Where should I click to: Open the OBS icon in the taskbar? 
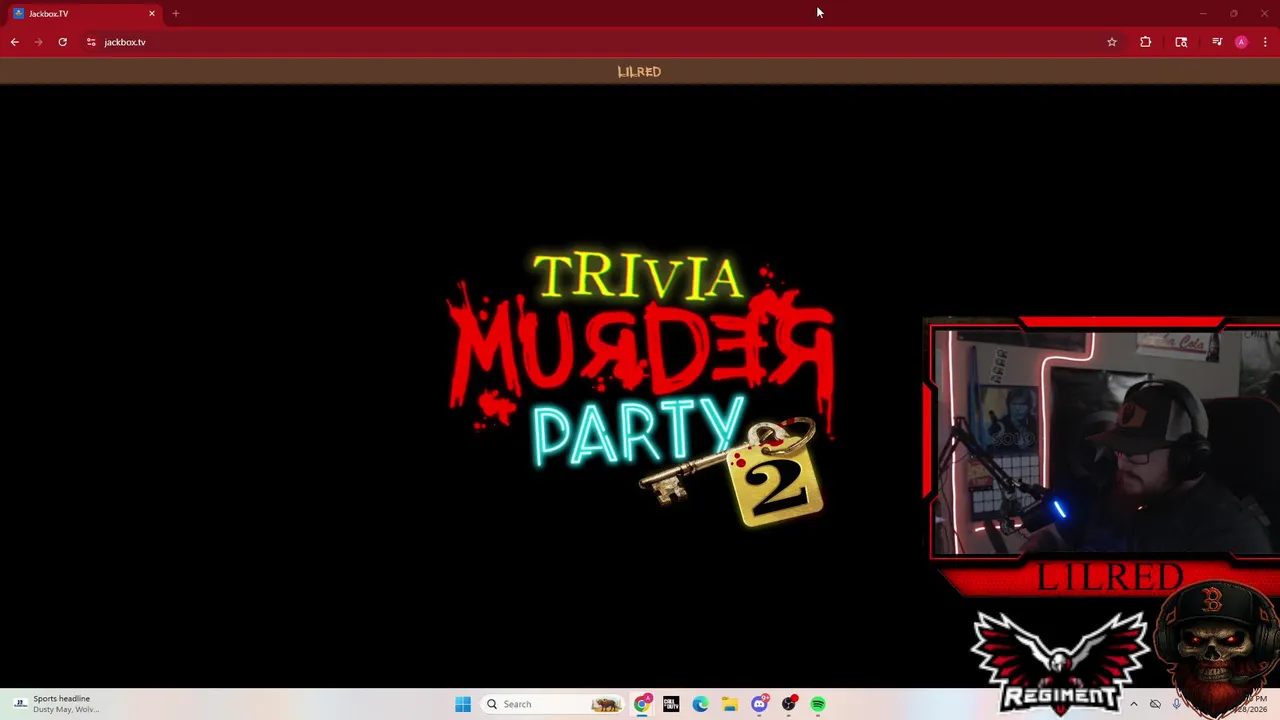coord(789,704)
